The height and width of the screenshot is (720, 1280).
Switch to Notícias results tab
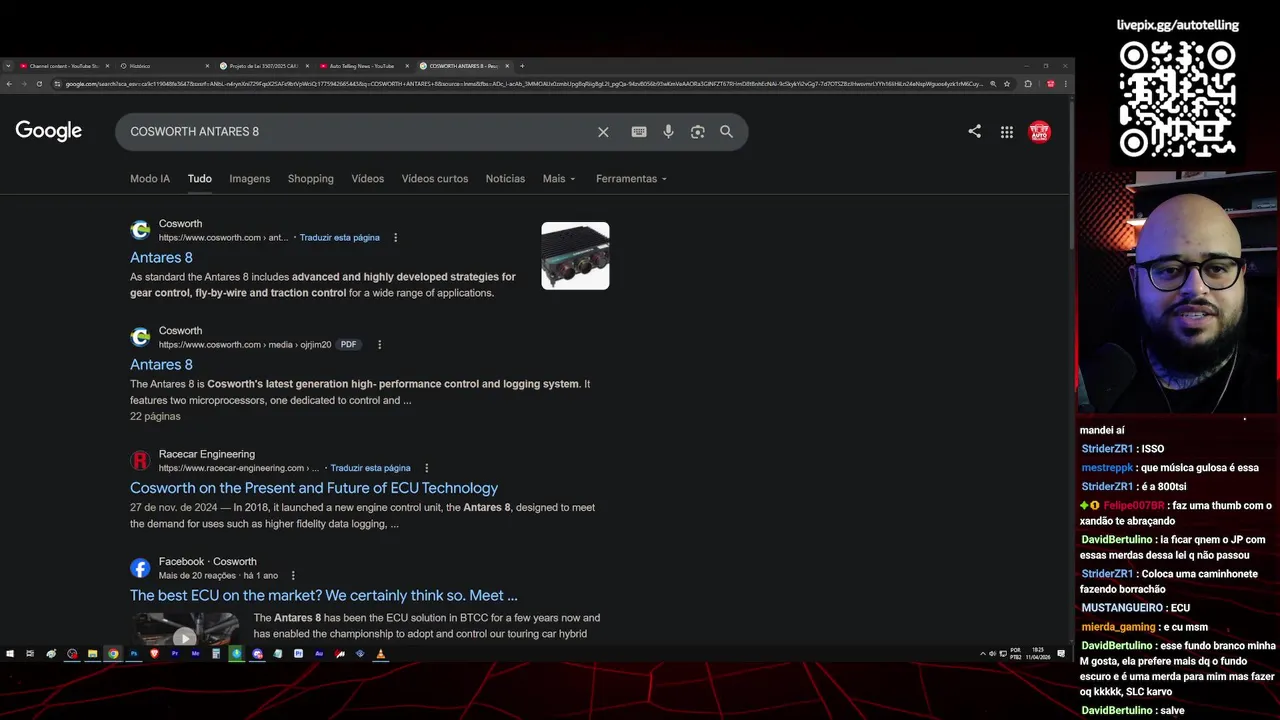click(505, 179)
